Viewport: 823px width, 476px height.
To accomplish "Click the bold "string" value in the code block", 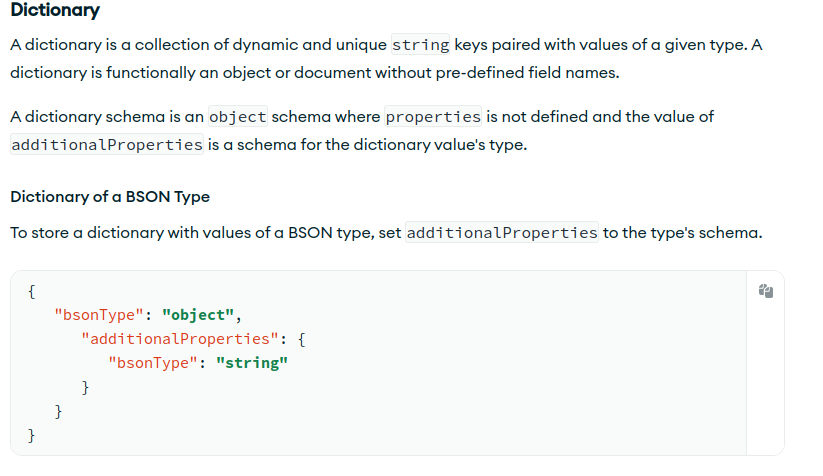I will click(251, 363).
